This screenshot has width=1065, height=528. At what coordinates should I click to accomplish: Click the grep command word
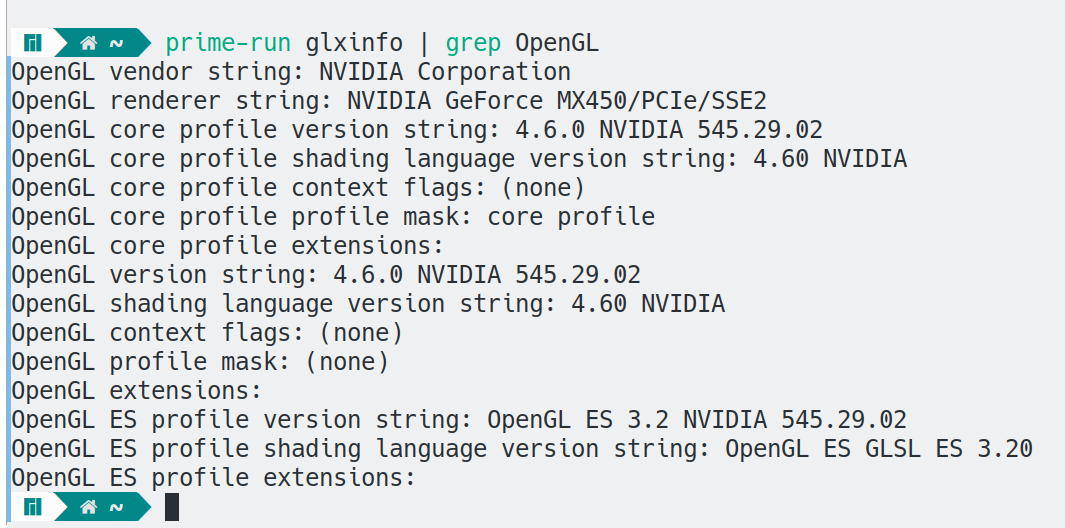click(x=473, y=43)
